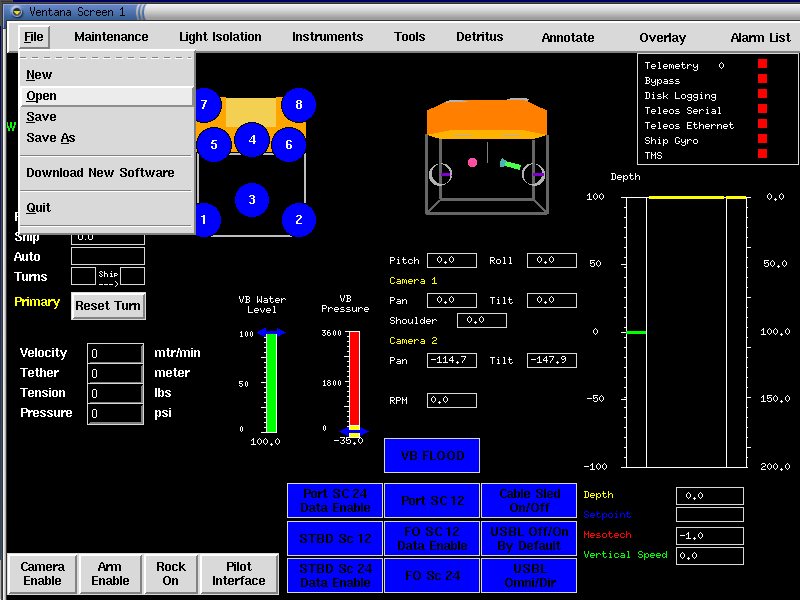Image resolution: width=800 pixels, height=600 pixels.
Task: Toggle Port SC 24 Data Enable
Action: [335, 501]
